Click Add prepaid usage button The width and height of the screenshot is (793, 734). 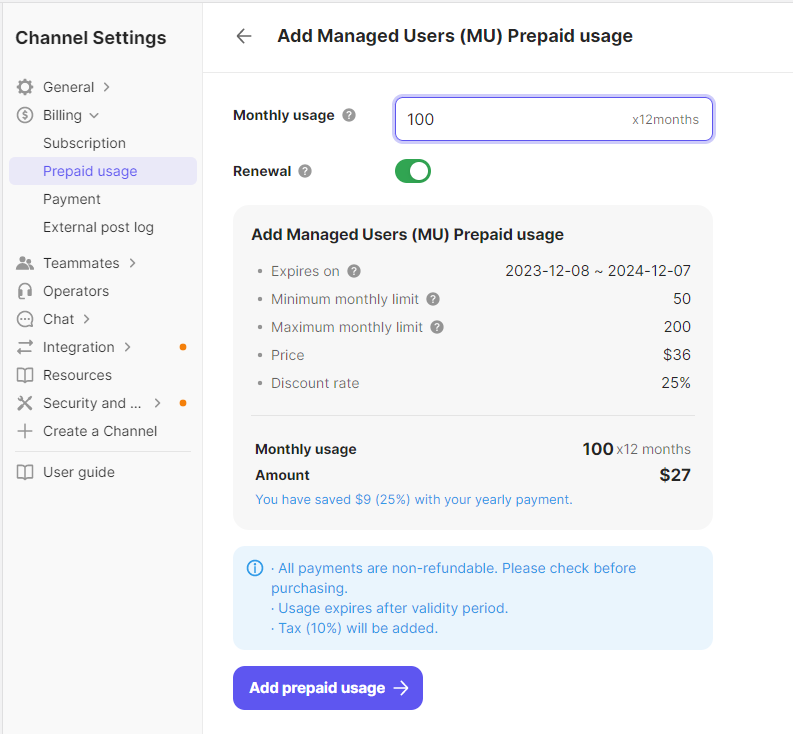pos(328,688)
